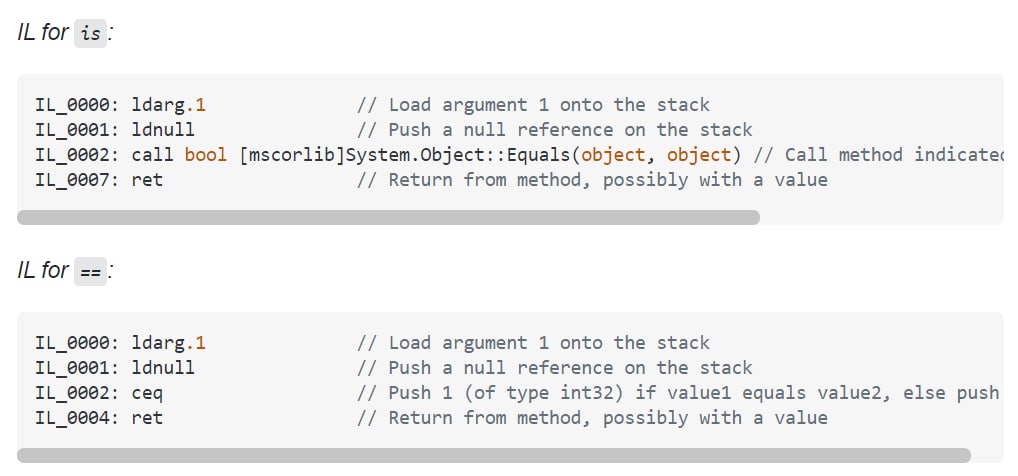The width and height of the screenshot is (1018, 476).
Task: Click the second code block's horizontal scrollbar thumb
Action: pyautogui.click(x=494, y=455)
